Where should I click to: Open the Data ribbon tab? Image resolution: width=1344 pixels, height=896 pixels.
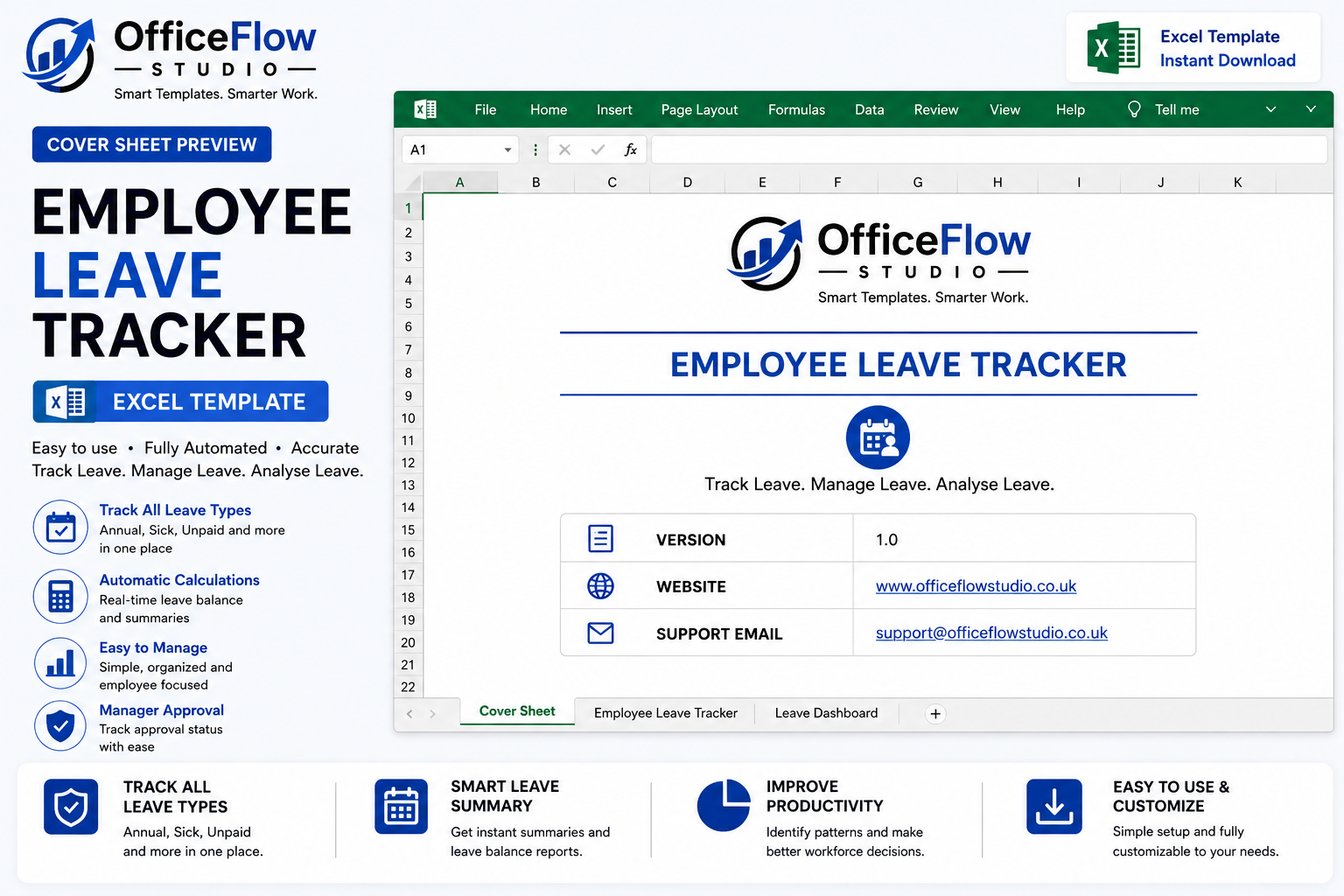[869, 109]
